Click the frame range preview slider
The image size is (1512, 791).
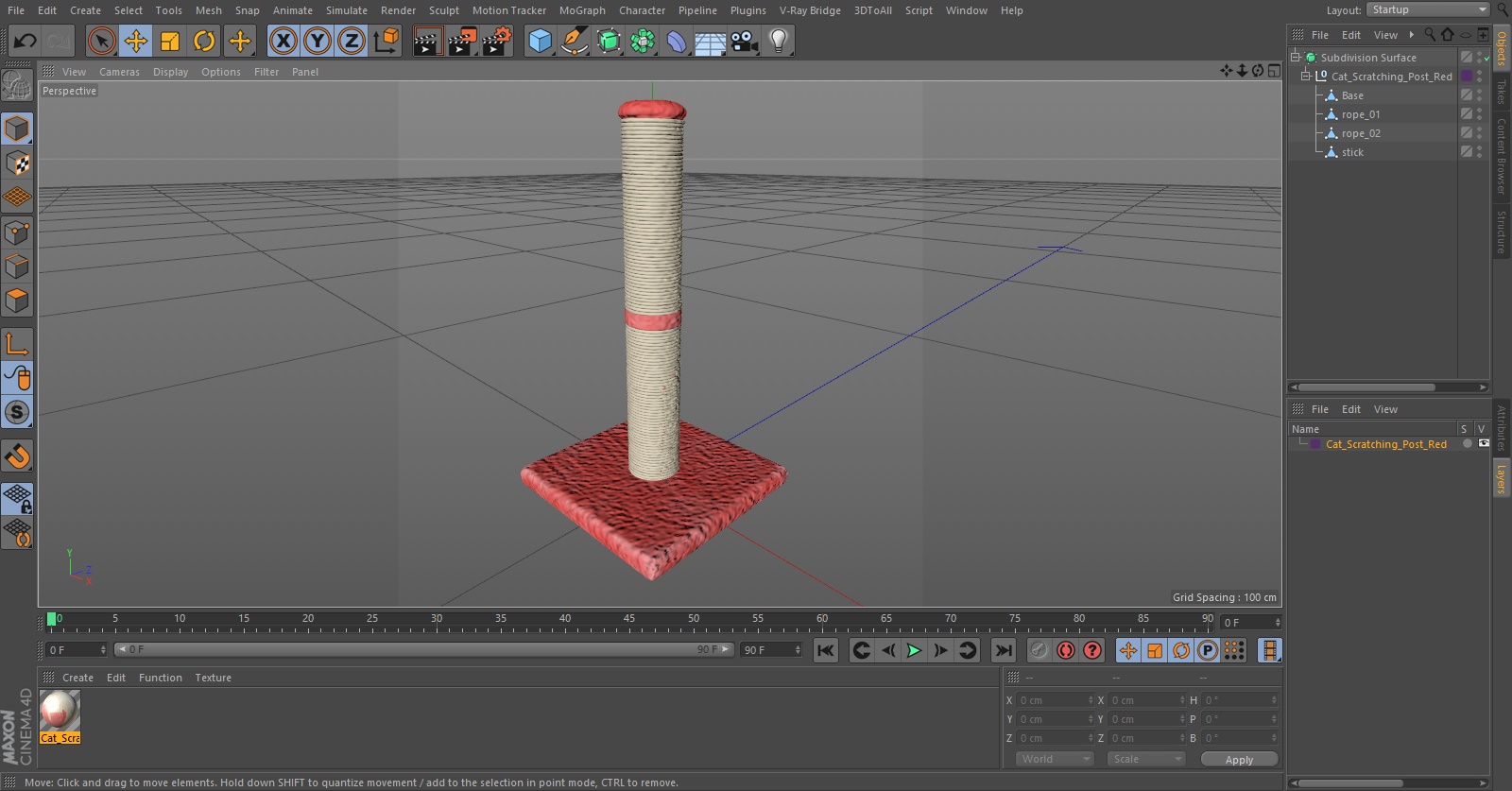(423, 649)
